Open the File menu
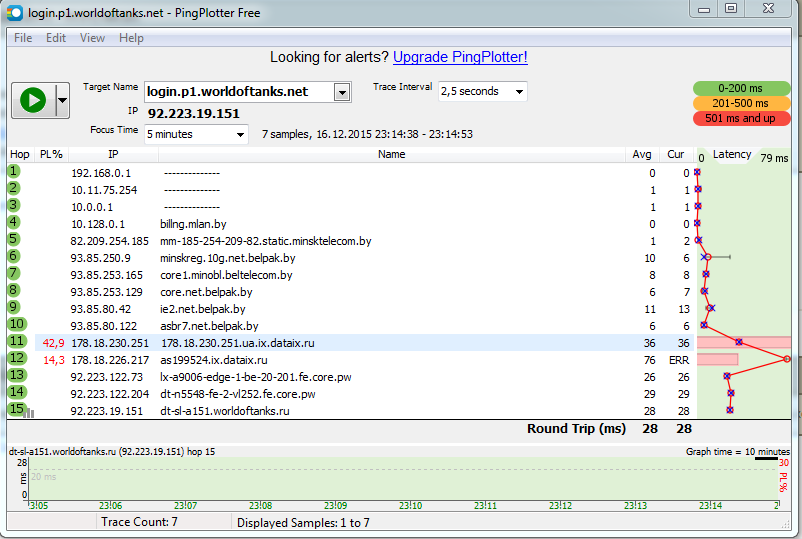 23,38
